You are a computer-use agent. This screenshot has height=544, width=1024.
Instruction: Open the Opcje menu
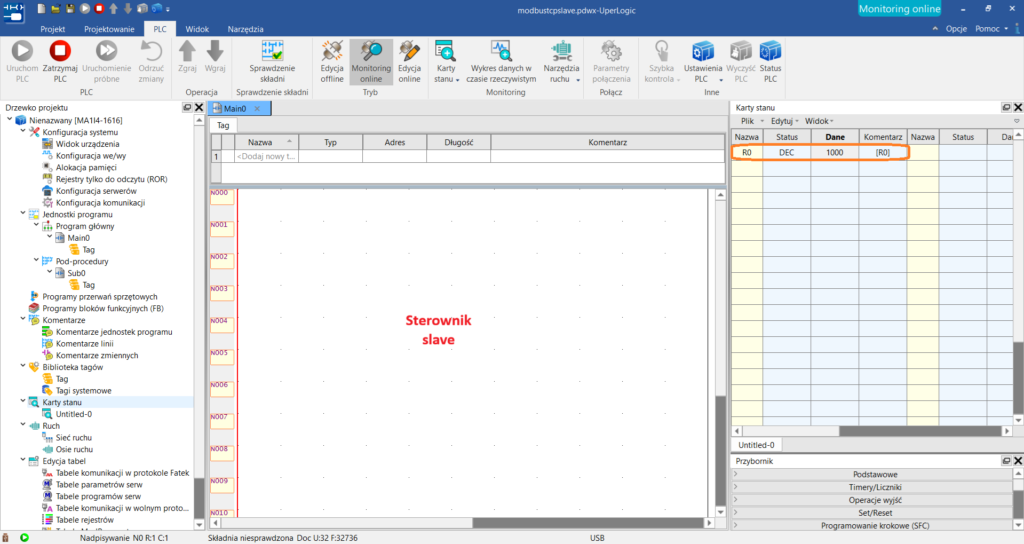click(x=956, y=29)
